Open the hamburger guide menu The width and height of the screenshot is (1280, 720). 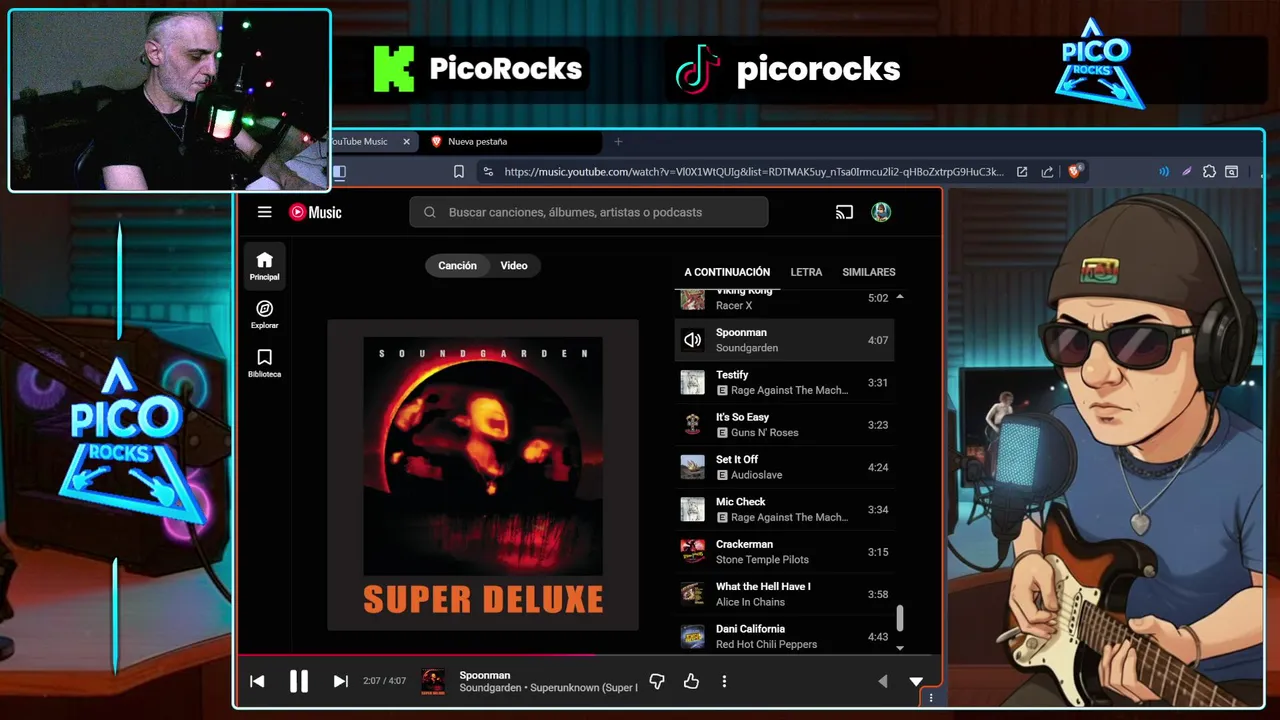point(264,212)
